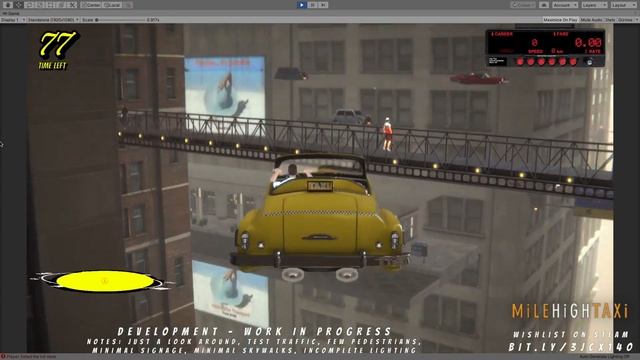Click the cloud services icon
Viewport: 640px width, 360px height.
(544, 5)
